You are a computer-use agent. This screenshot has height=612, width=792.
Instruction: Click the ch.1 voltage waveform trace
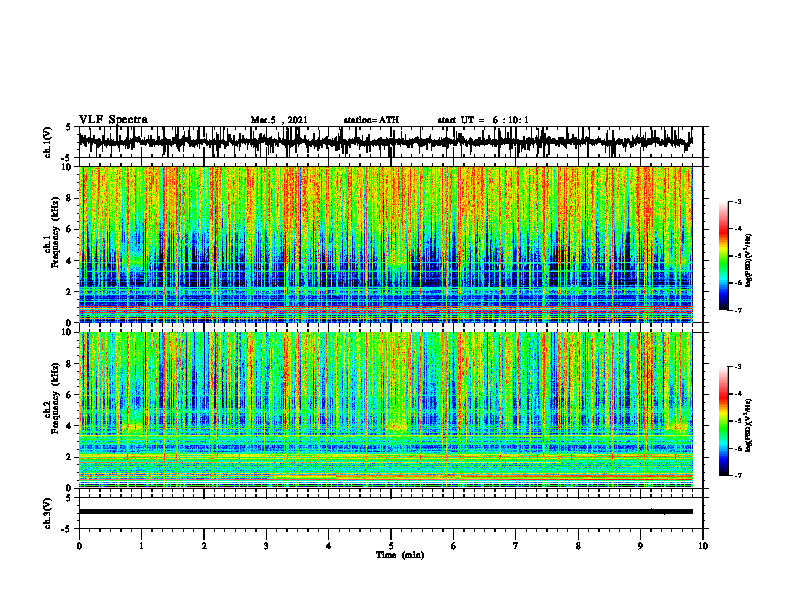click(385, 141)
